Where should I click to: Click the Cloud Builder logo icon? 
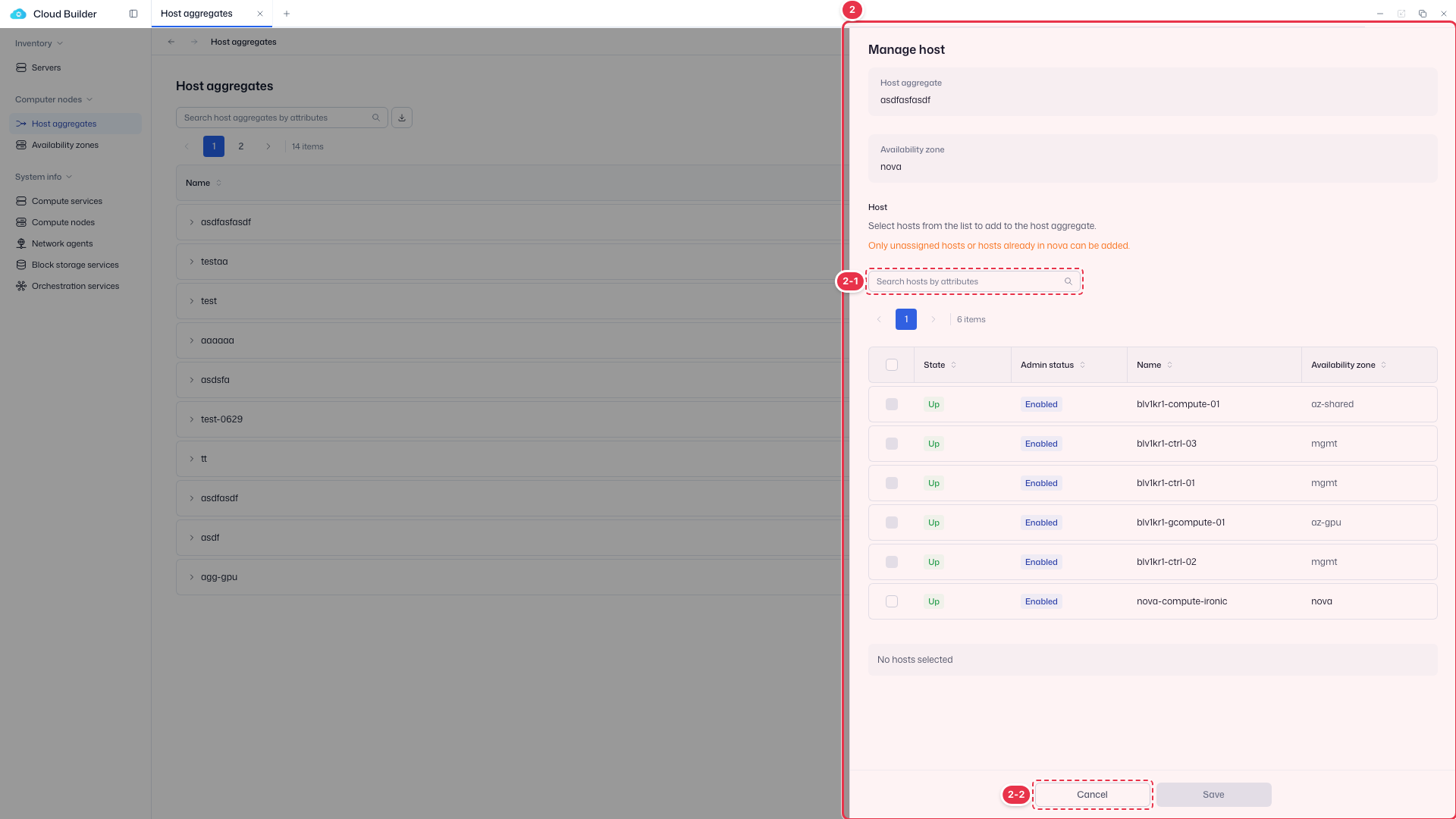[x=18, y=14]
